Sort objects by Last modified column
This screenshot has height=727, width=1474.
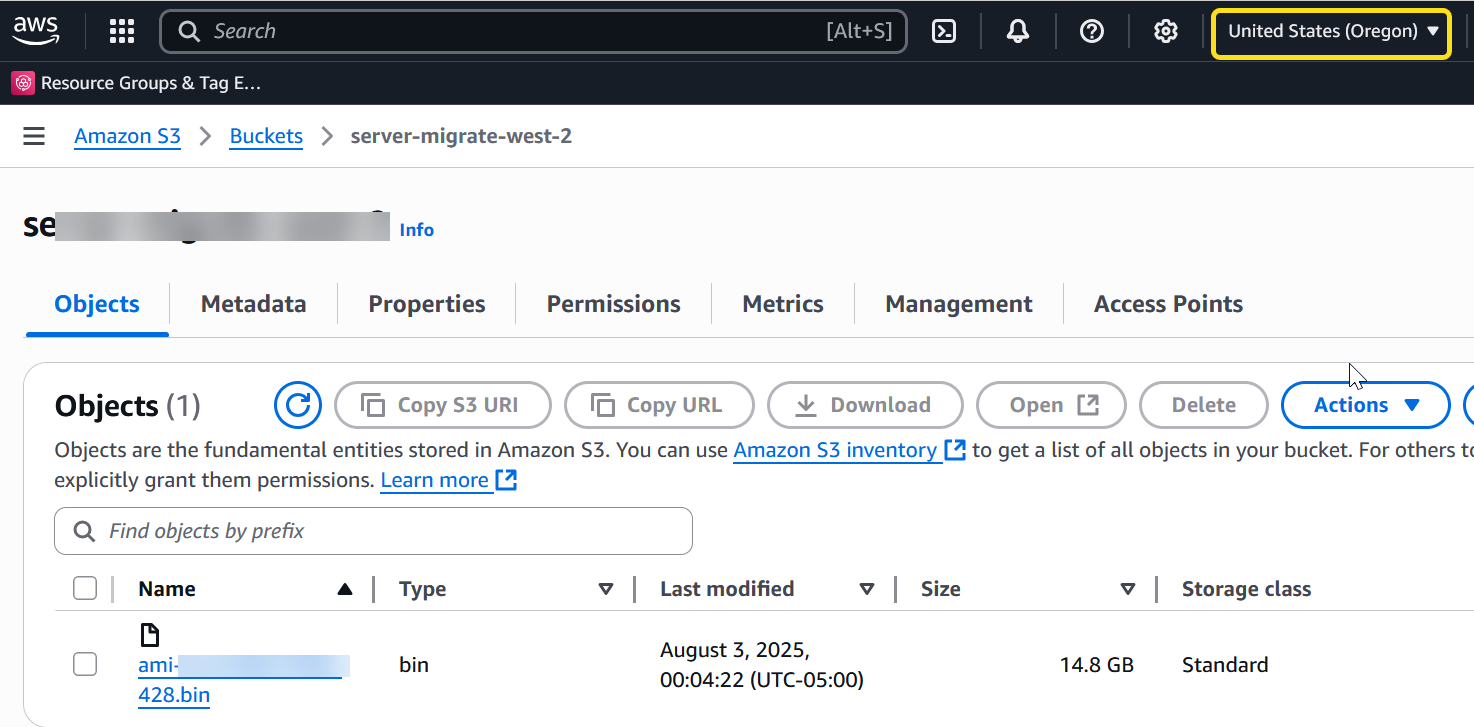point(866,589)
